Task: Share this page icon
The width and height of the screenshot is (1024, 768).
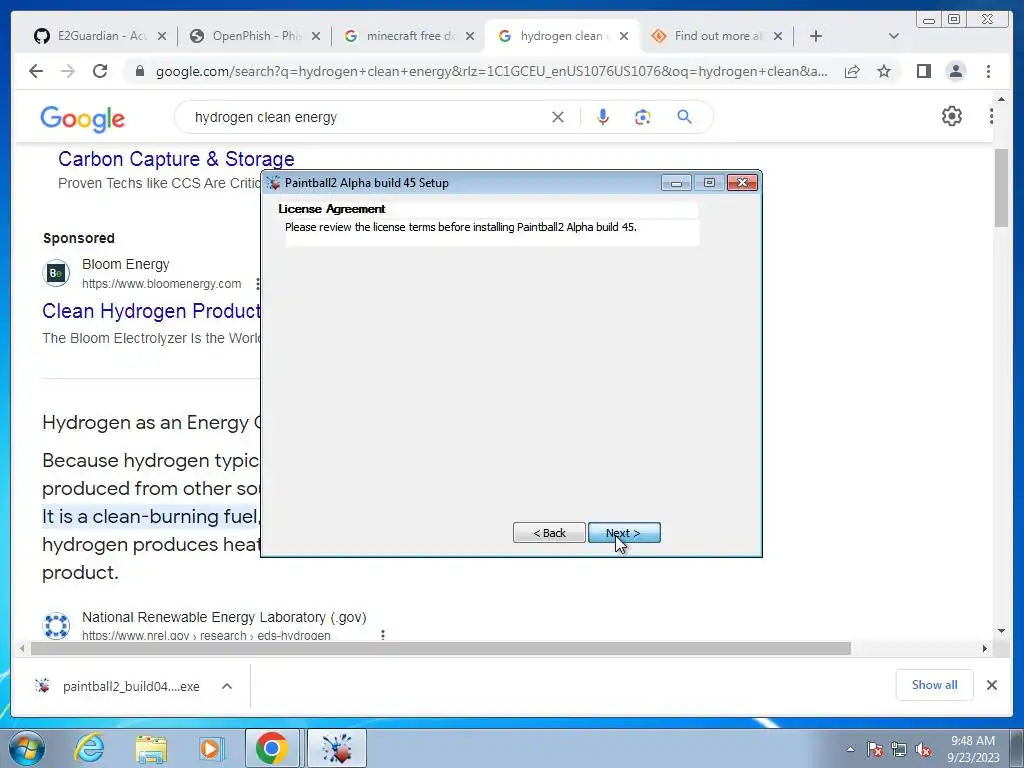Action: 852,71
